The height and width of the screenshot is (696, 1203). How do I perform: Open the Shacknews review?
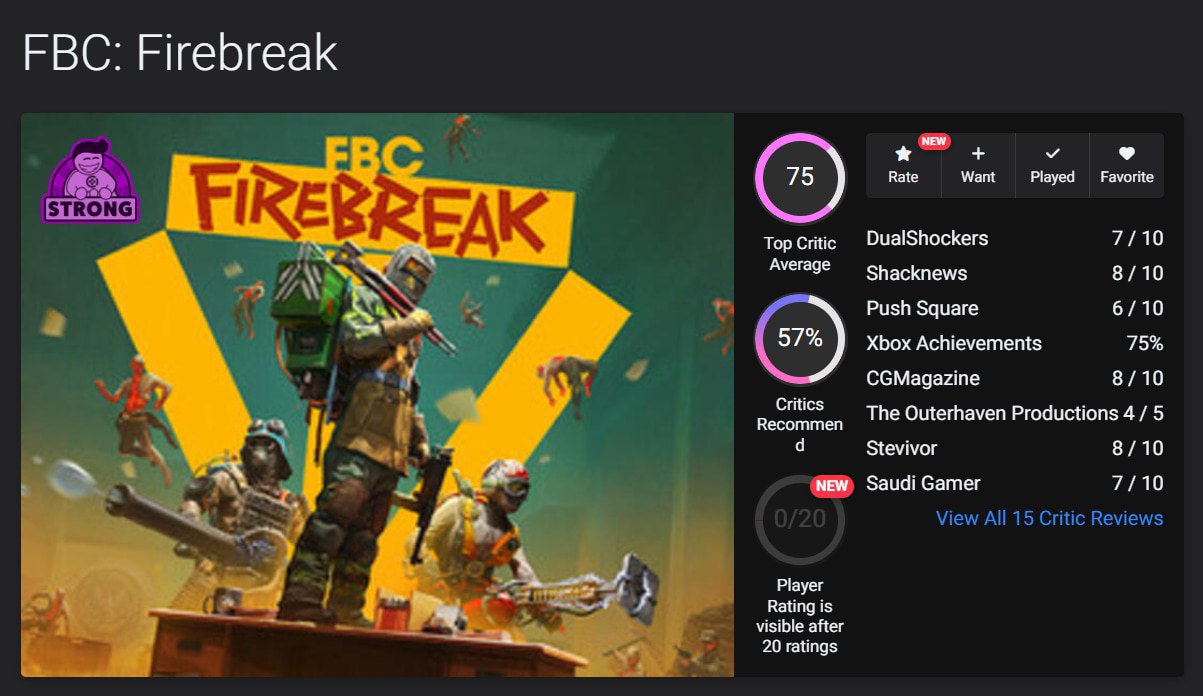click(916, 273)
